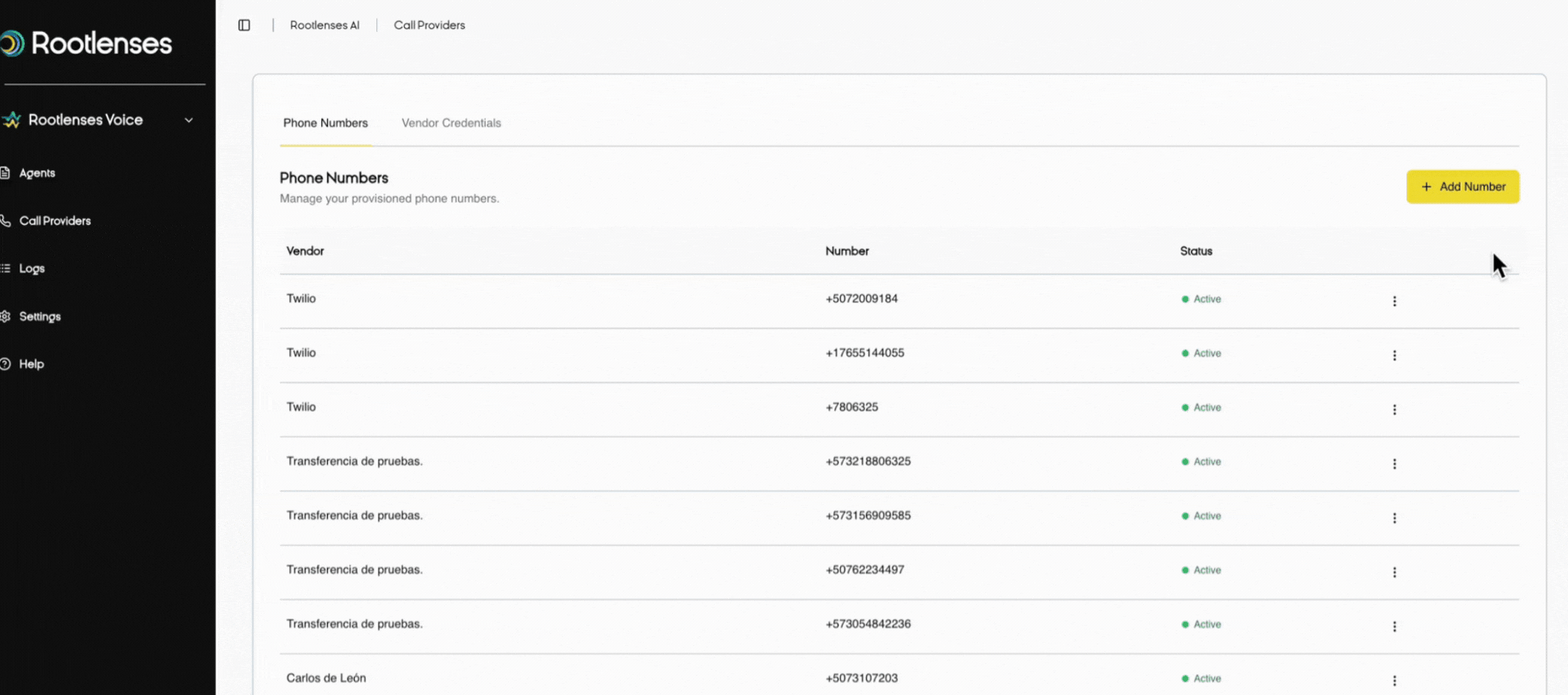This screenshot has width=1568, height=695.
Task: Click the Active status for +50762234497
Action: point(1207,570)
